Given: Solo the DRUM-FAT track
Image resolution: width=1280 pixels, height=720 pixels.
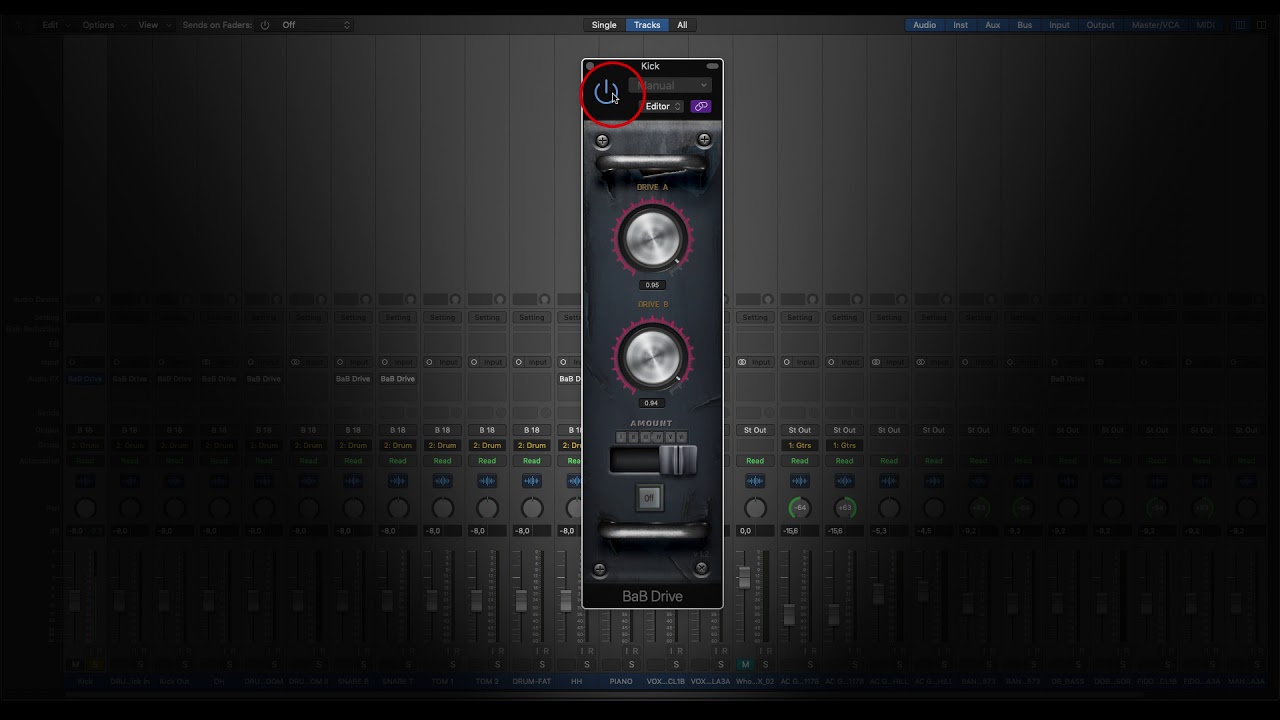Looking at the screenshot, I should (542, 664).
